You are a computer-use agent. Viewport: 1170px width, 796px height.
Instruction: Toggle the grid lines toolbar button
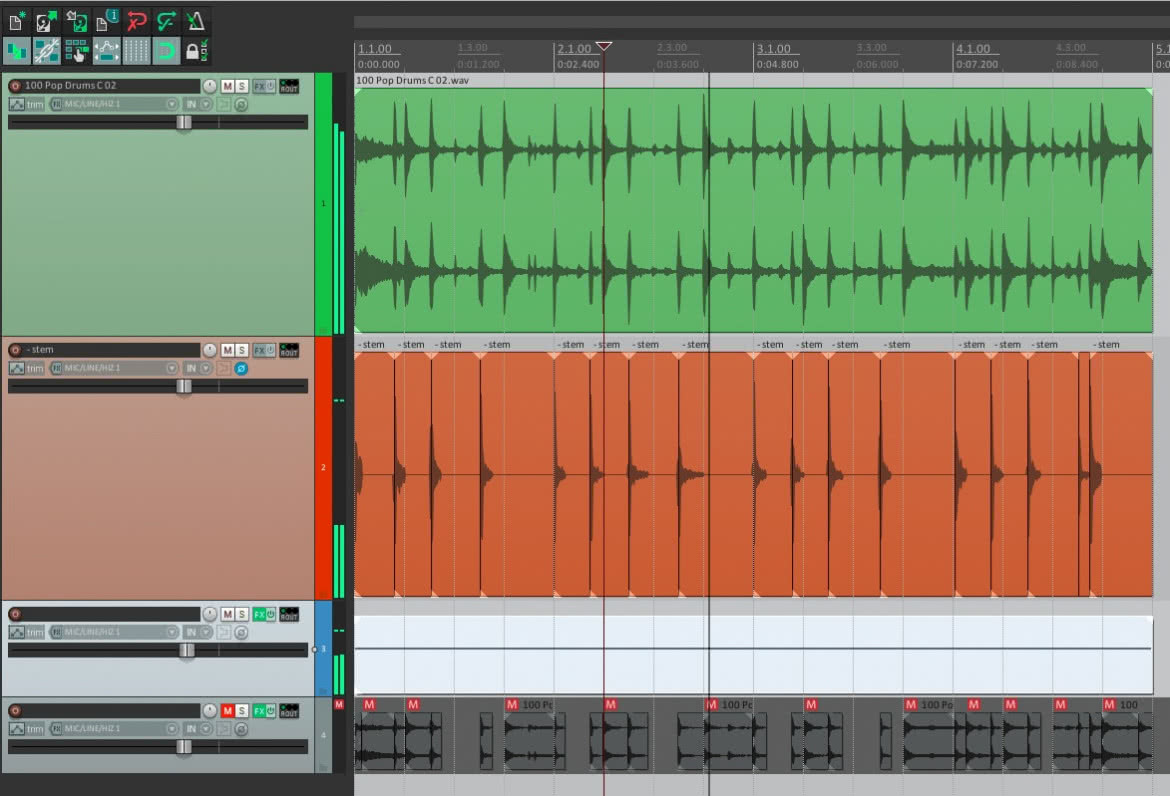136,51
